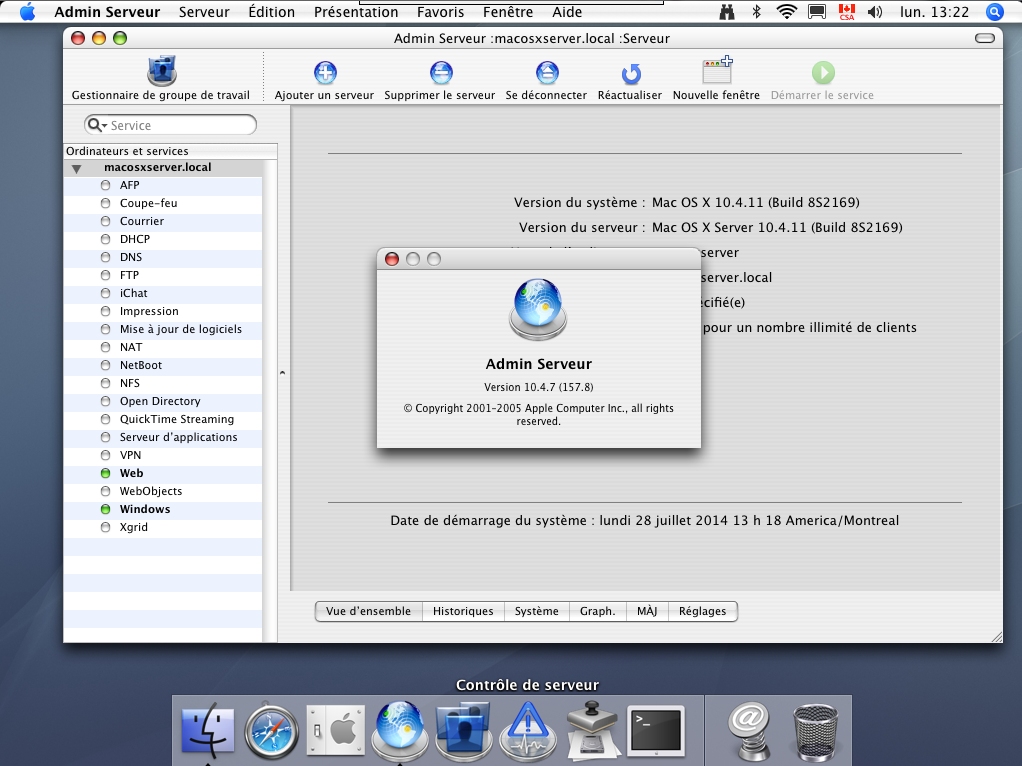1022x766 pixels.
Task: Switch to the Réglages tab
Action: (x=702, y=611)
